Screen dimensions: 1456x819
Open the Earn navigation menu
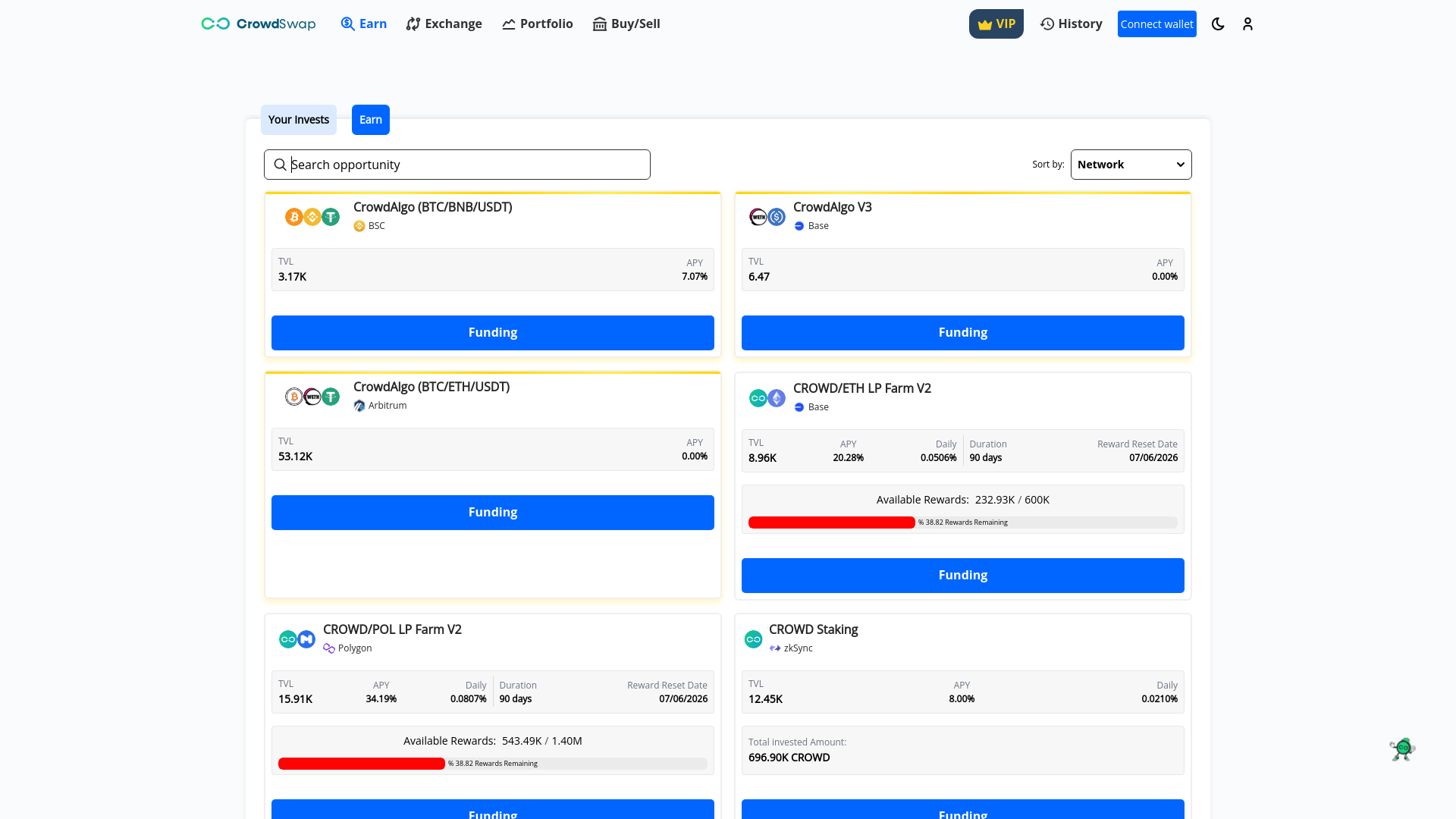click(363, 24)
